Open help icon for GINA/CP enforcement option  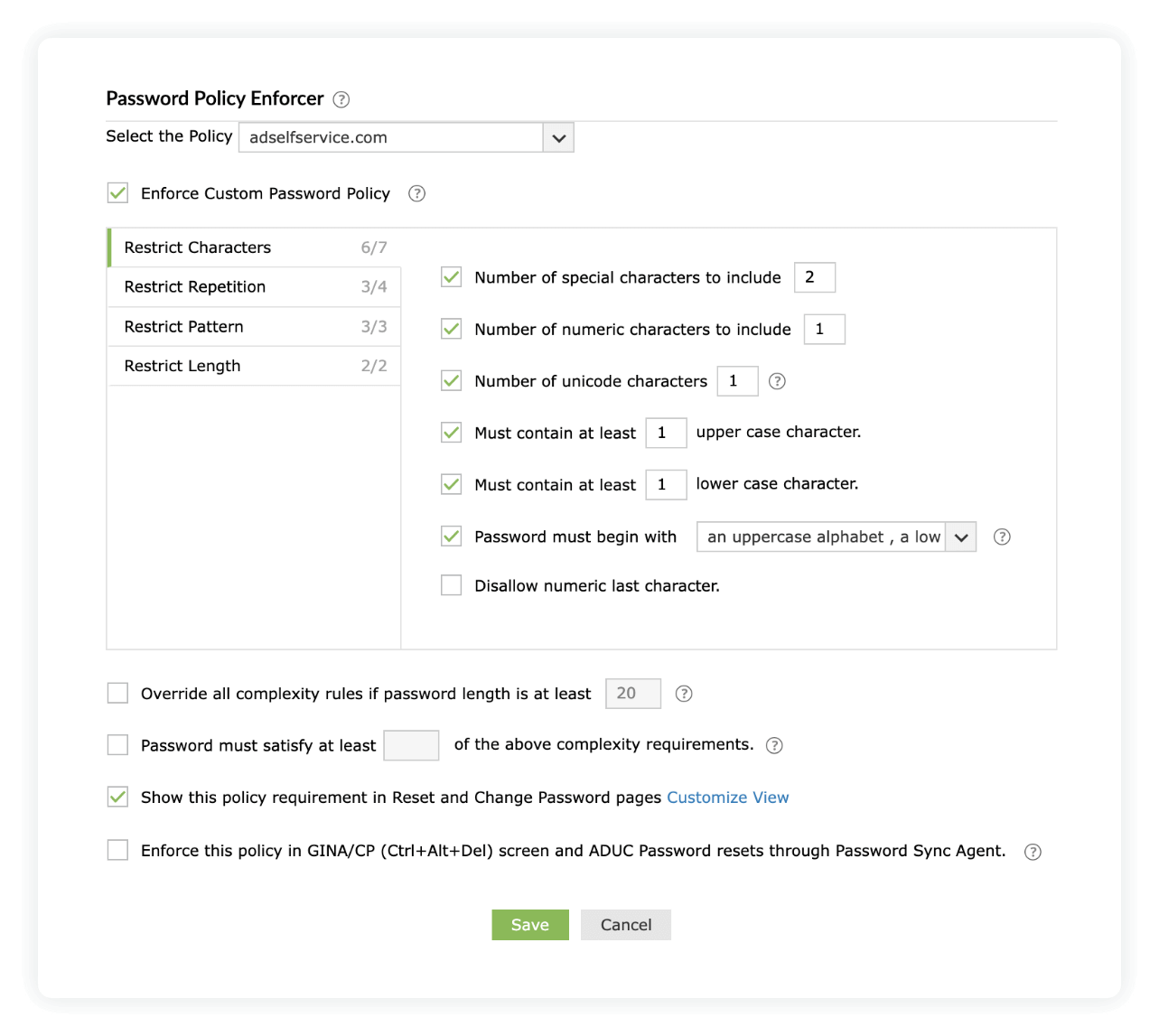[x=1033, y=852]
